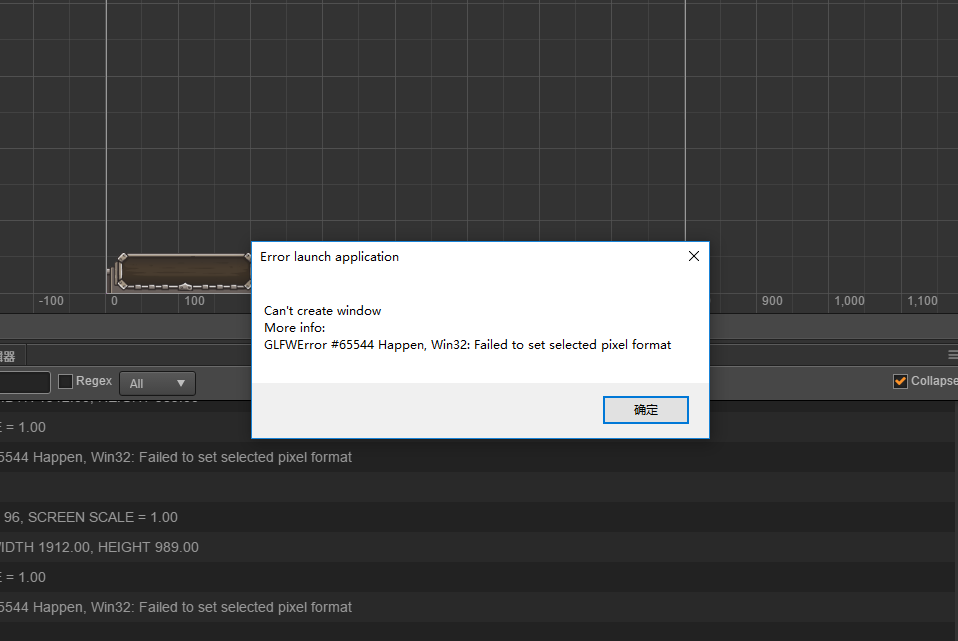Click the Error launch application title text

[329, 257]
